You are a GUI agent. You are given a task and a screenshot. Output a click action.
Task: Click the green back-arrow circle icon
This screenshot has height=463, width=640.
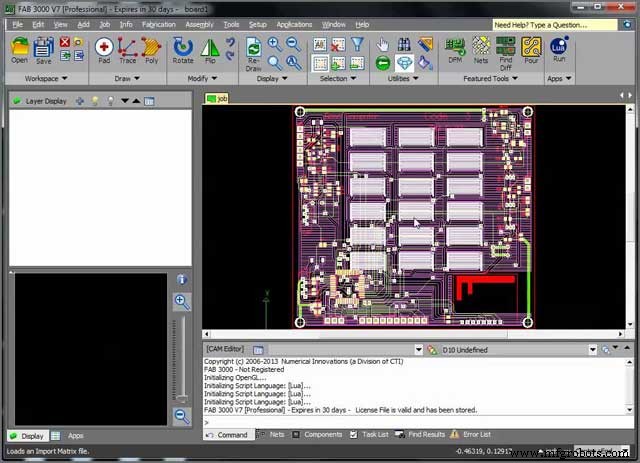pos(382,63)
